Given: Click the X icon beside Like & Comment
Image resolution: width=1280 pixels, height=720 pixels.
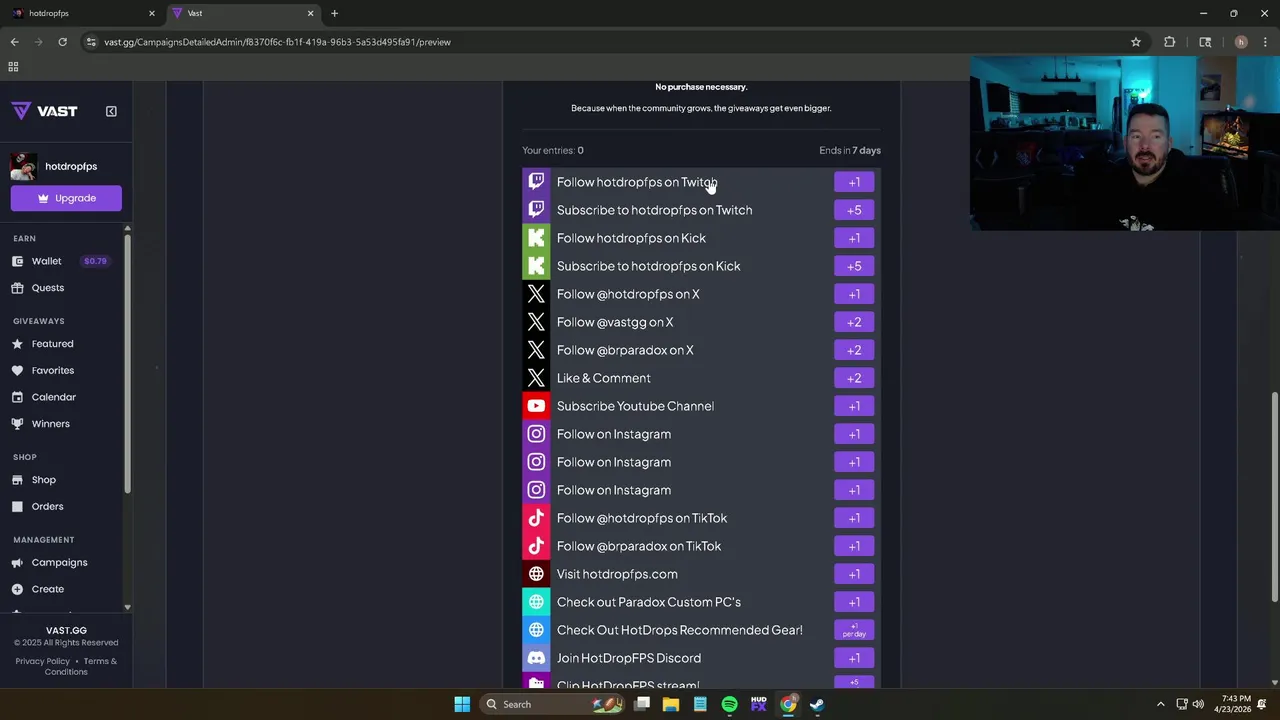Looking at the screenshot, I should tap(536, 378).
